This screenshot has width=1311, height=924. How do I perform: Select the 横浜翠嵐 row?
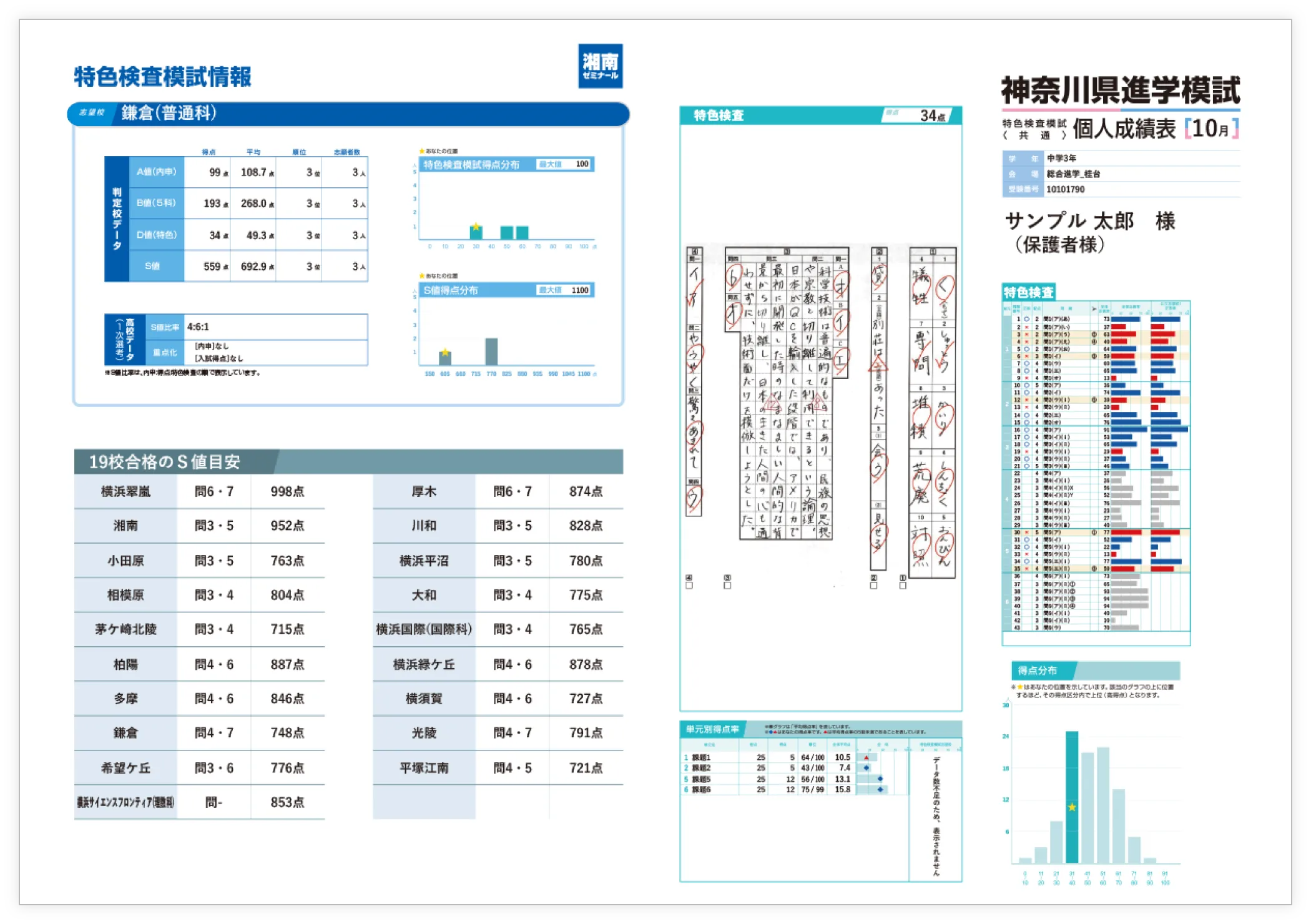tap(199, 491)
